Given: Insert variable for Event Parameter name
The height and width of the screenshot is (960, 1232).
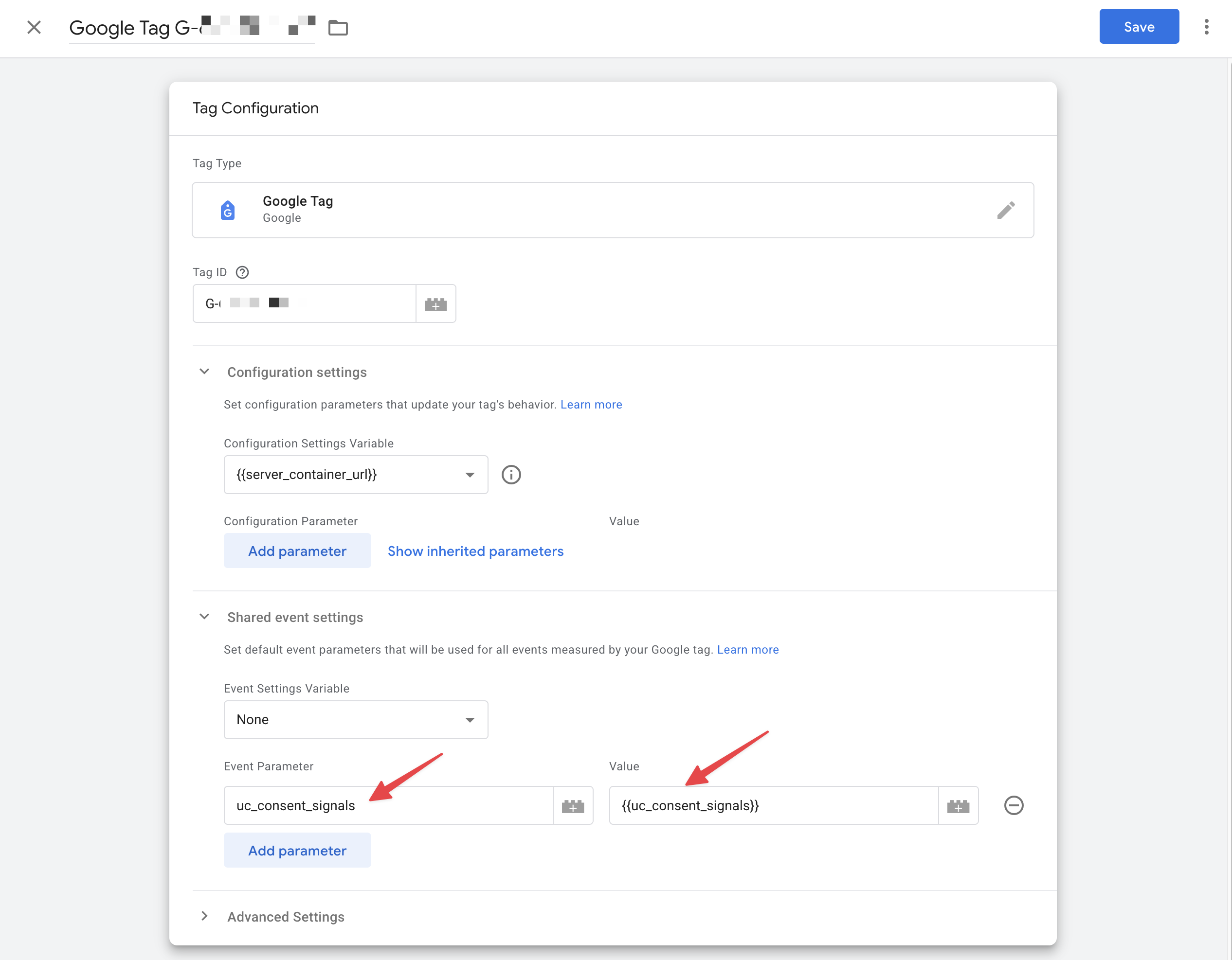Looking at the screenshot, I should [x=573, y=805].
